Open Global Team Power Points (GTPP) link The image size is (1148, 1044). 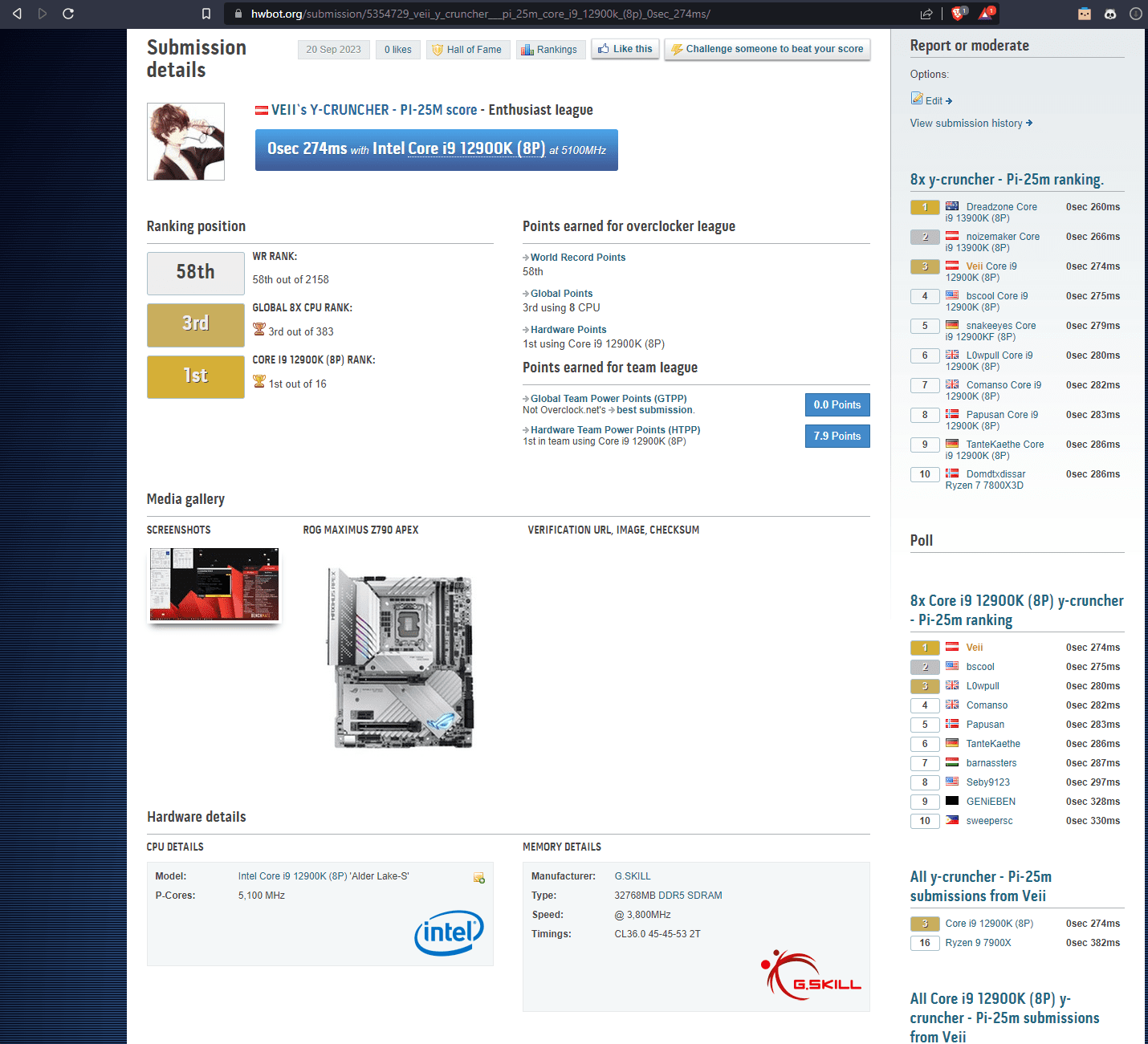pyautogui.click(x=609, y=399)
